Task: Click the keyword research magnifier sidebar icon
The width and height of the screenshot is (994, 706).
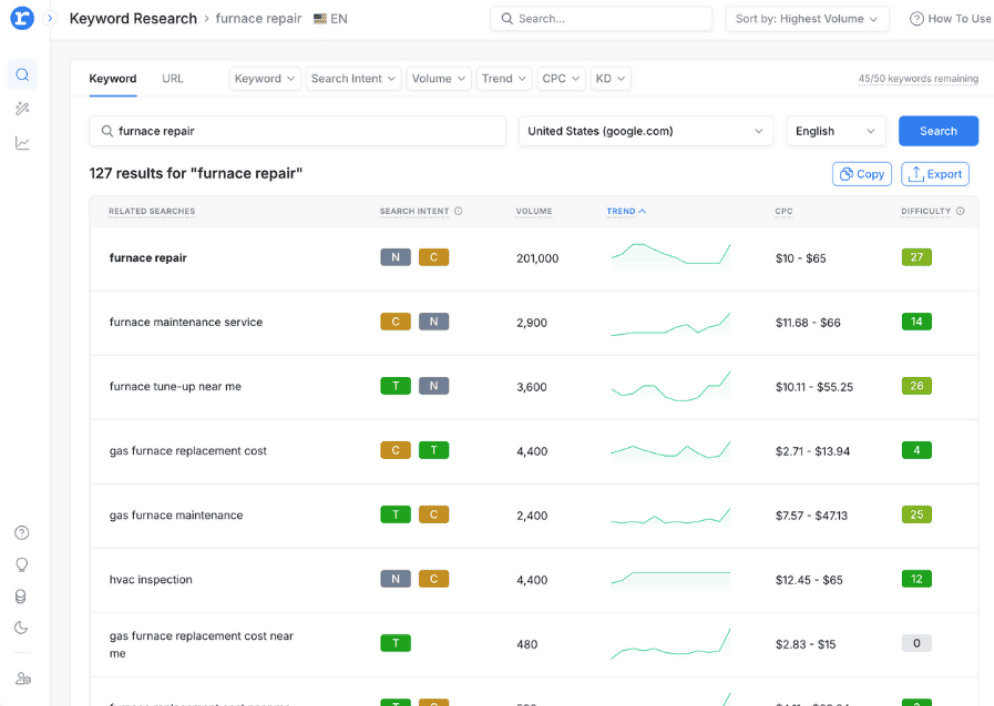Action: [22, 75]
